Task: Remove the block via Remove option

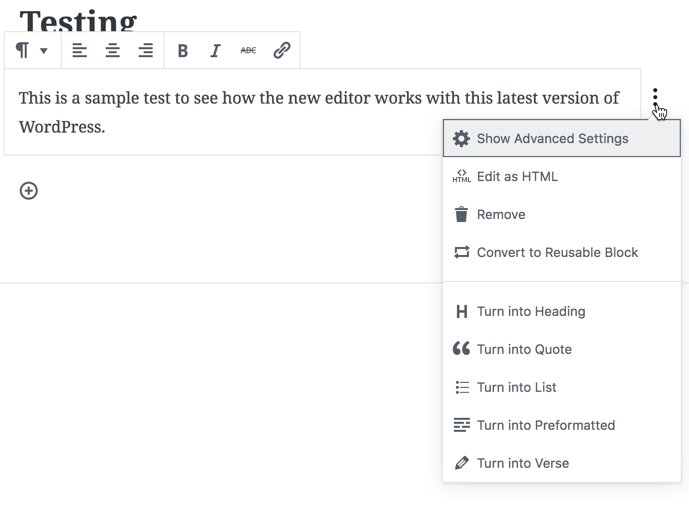Action: [562, 214]
